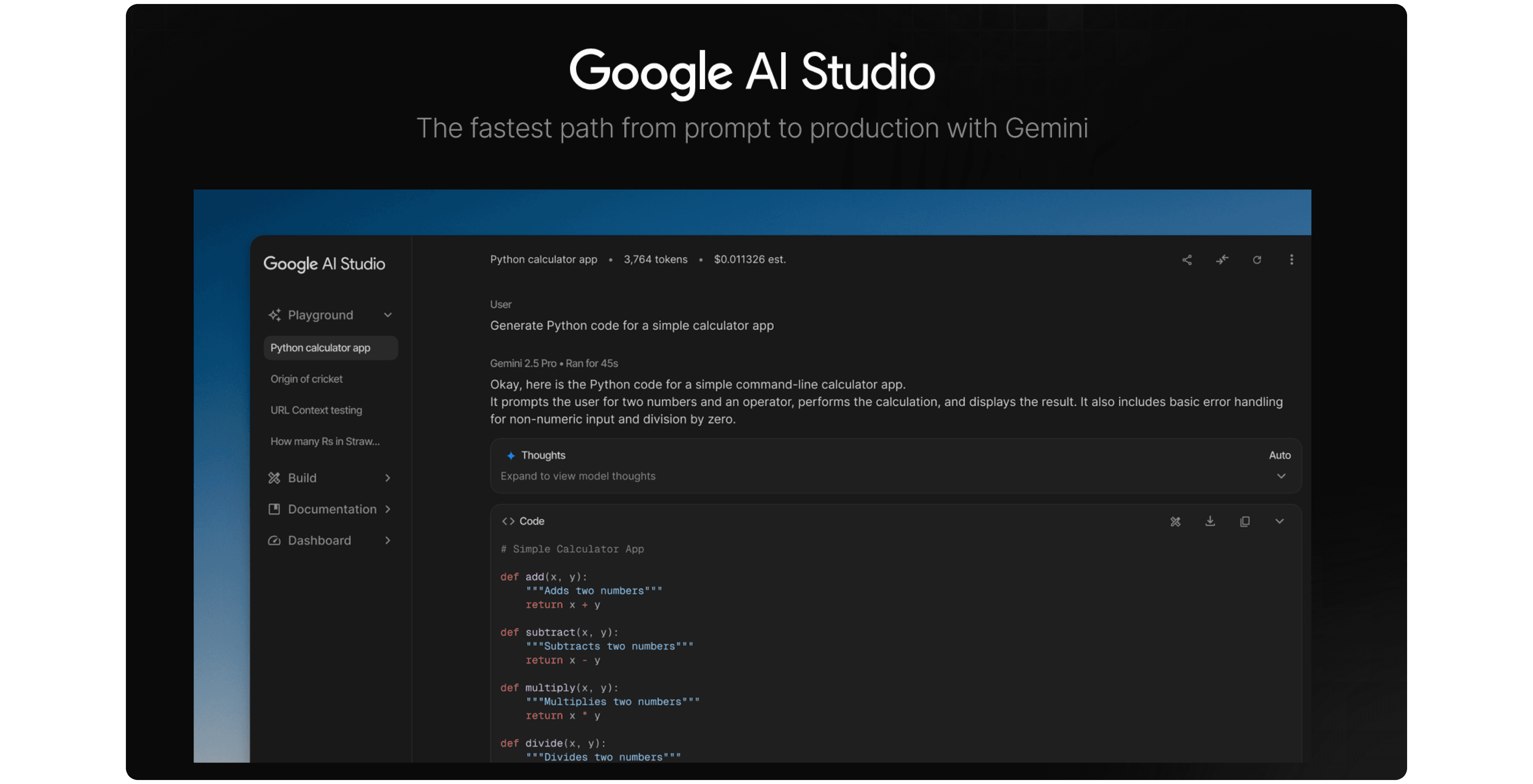Image resolution: width=1533 pixels, height=784 pixels.
Task: Click the Subtracts two numbers docstring
Action: point(610,646)
